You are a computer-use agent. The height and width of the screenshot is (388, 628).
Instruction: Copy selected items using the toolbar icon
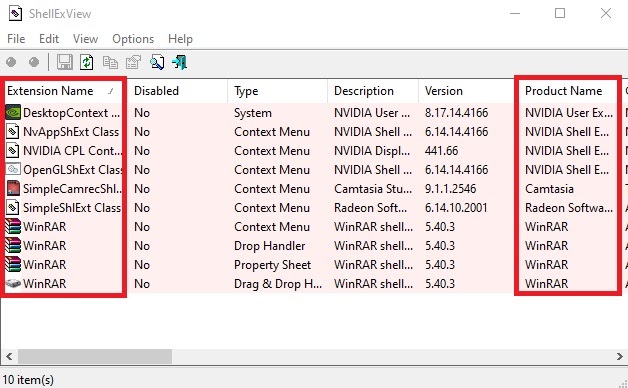pos(110,62)
